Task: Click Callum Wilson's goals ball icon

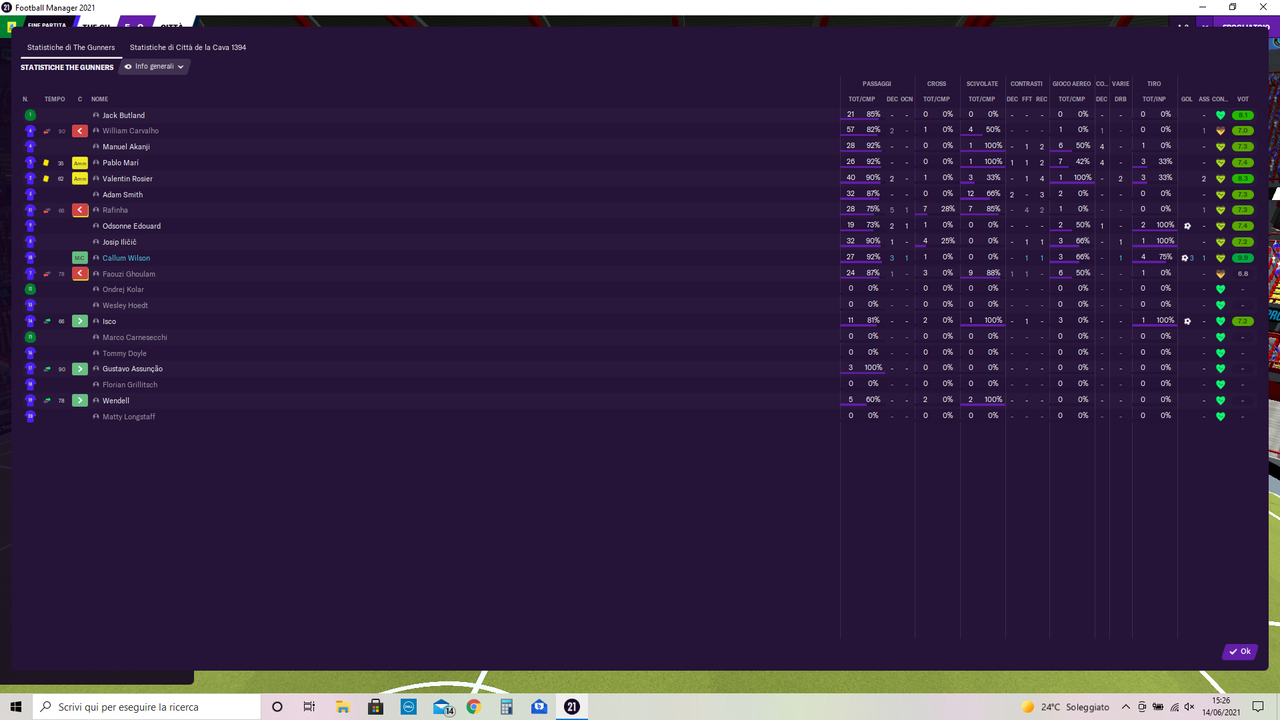Action: pos(1185,258)
